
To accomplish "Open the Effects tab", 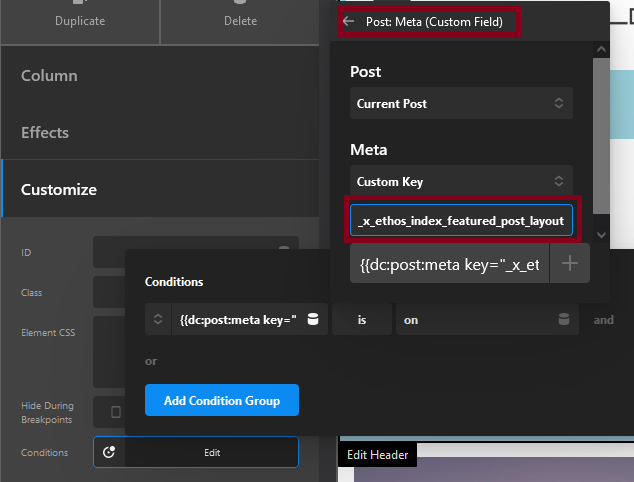I will 45,132.
